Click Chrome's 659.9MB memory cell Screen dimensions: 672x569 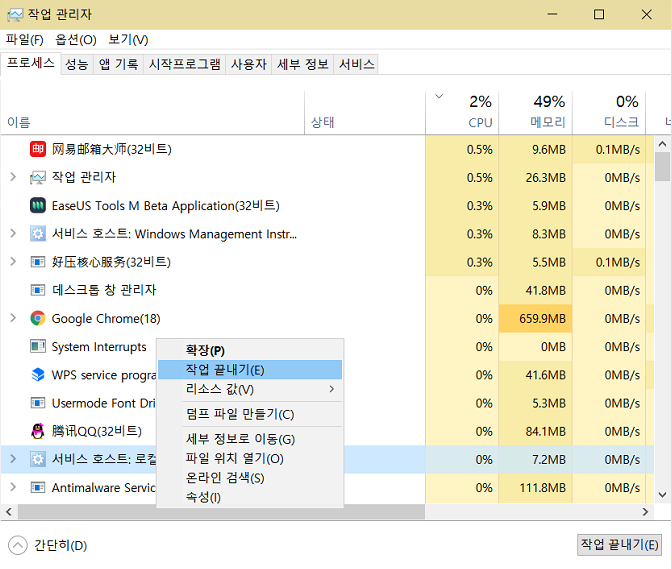point(536,318)
